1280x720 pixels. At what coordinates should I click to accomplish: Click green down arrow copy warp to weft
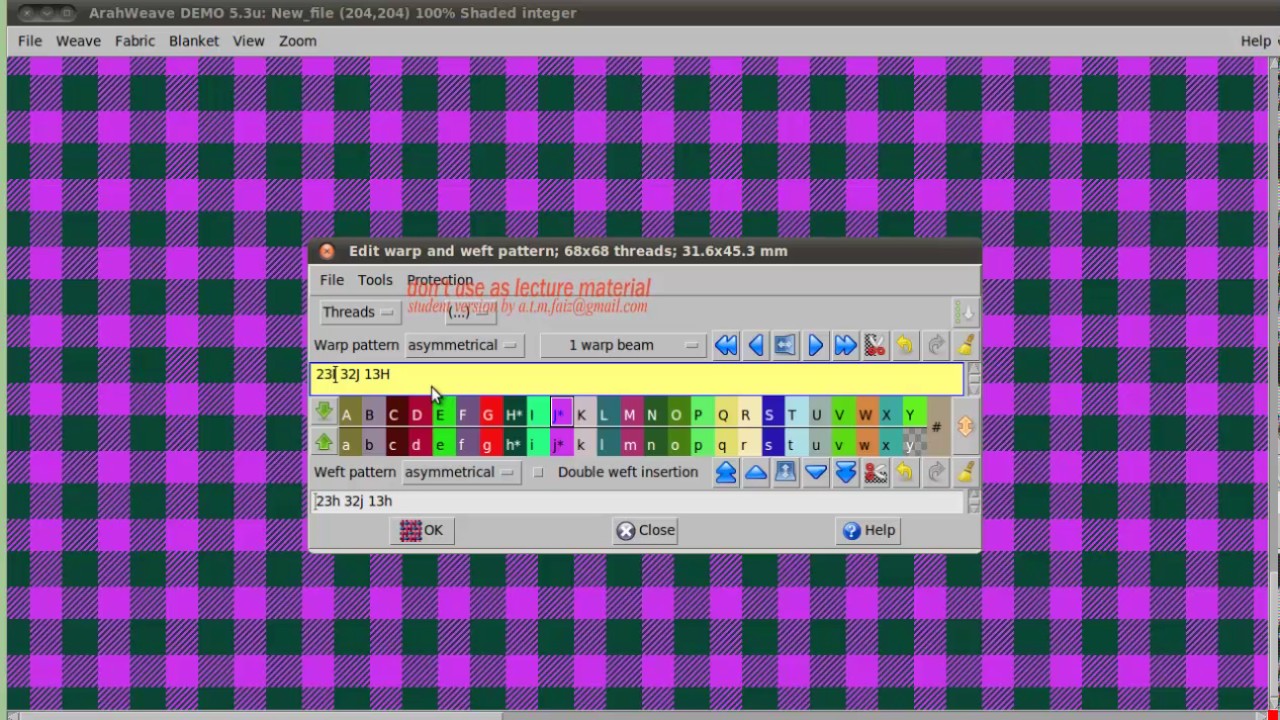click(324, 412)
